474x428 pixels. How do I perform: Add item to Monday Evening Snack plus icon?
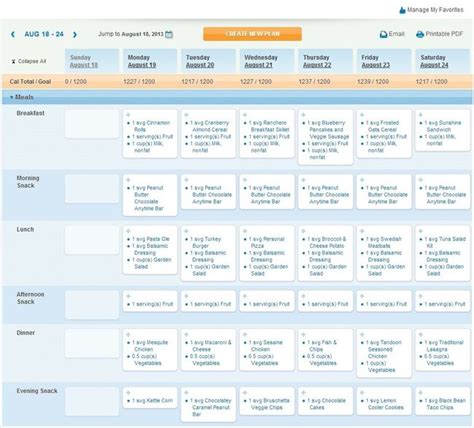click(x=128, y=393)
